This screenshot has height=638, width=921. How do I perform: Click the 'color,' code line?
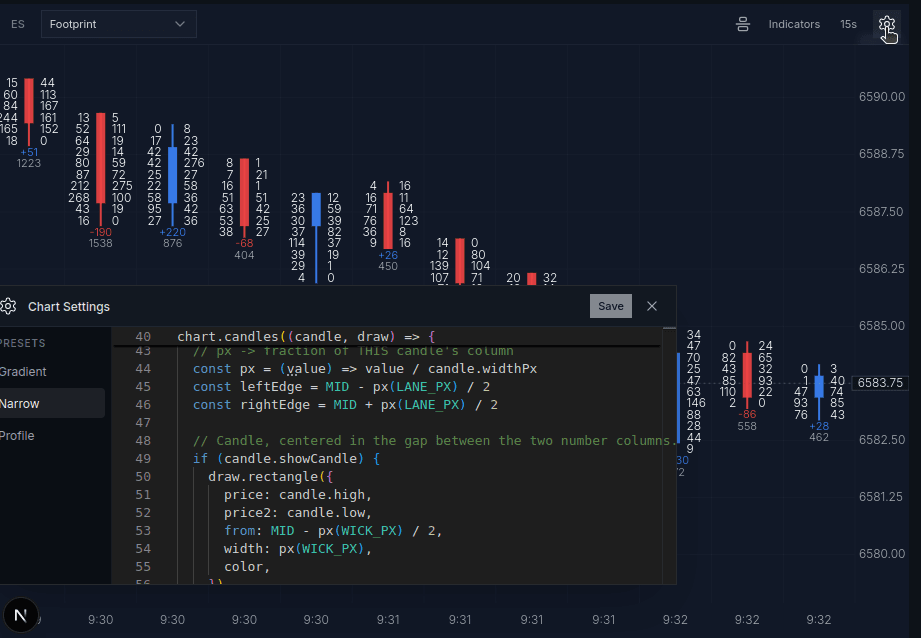coord(247,567)
